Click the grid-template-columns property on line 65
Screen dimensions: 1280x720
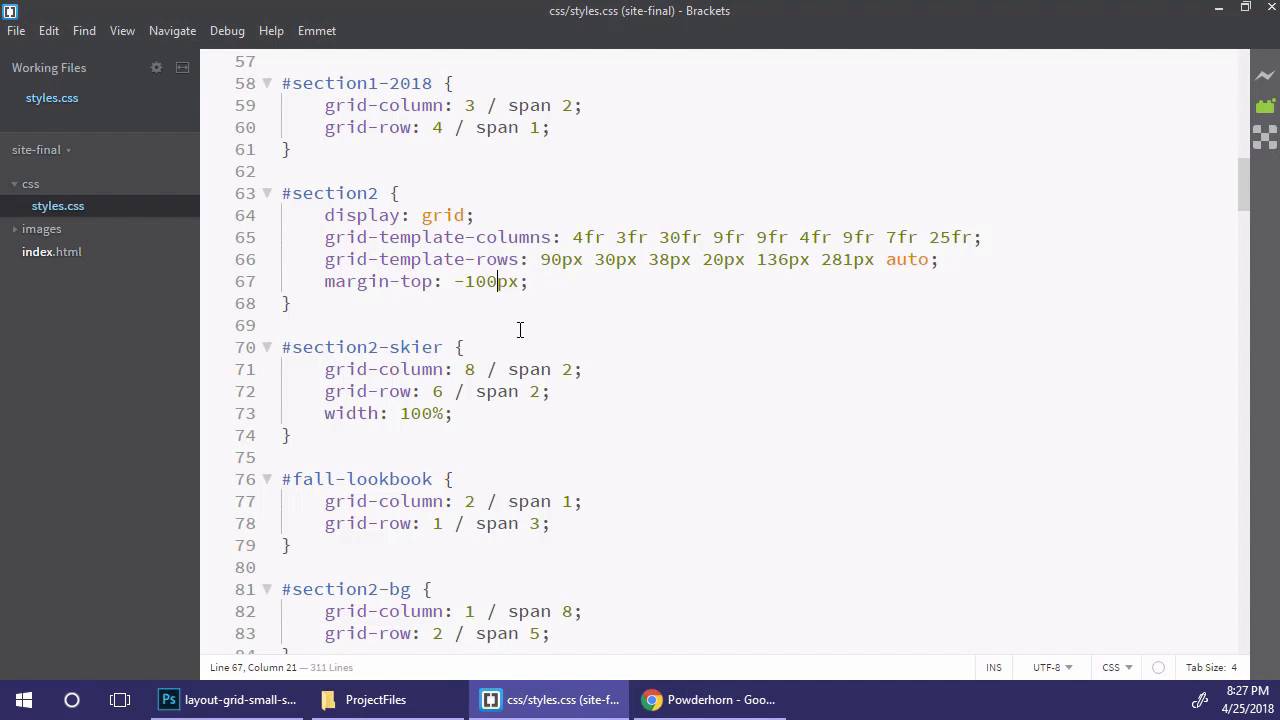tap(437, 237)
